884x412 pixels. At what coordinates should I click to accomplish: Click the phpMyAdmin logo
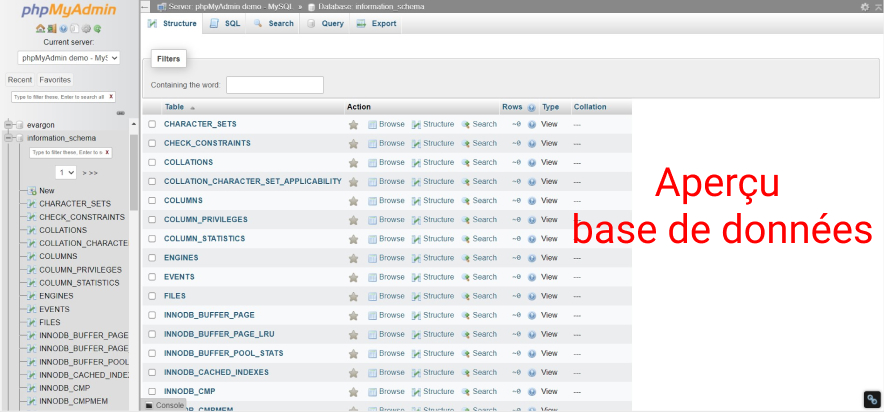tap(69, 10)
